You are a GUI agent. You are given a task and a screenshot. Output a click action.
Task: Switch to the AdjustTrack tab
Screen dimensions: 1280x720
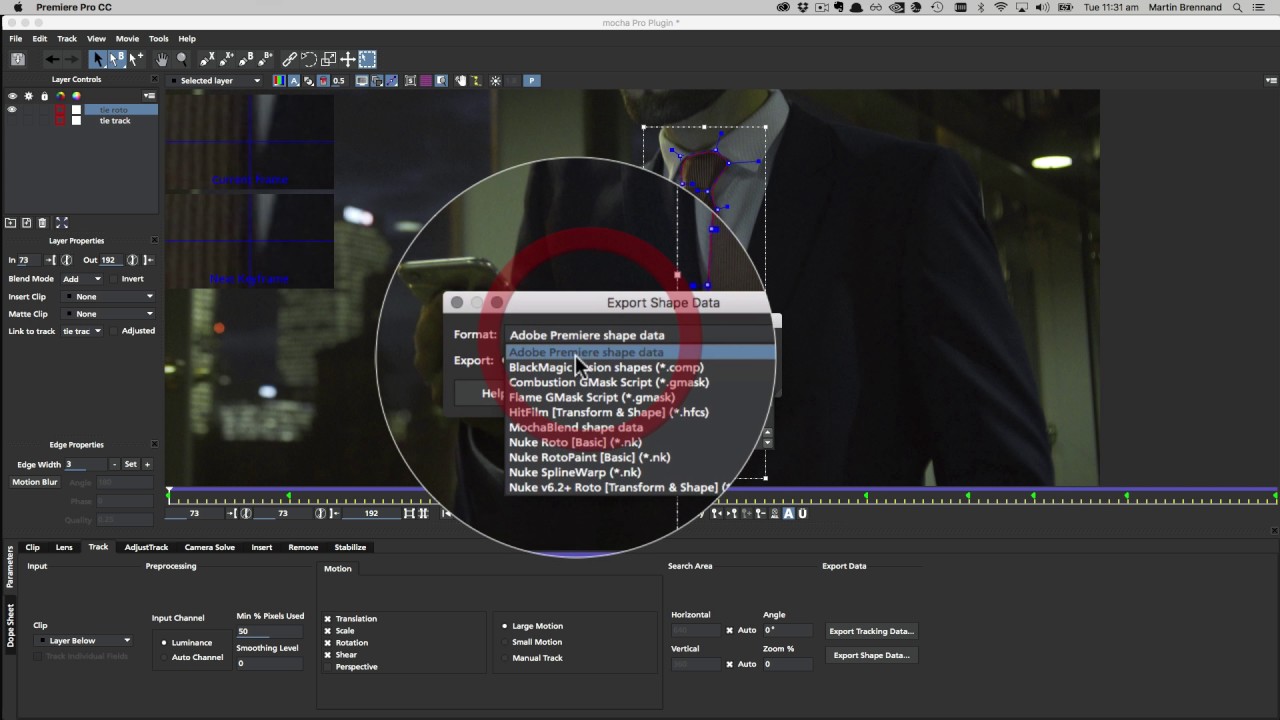tap(146, 547)
